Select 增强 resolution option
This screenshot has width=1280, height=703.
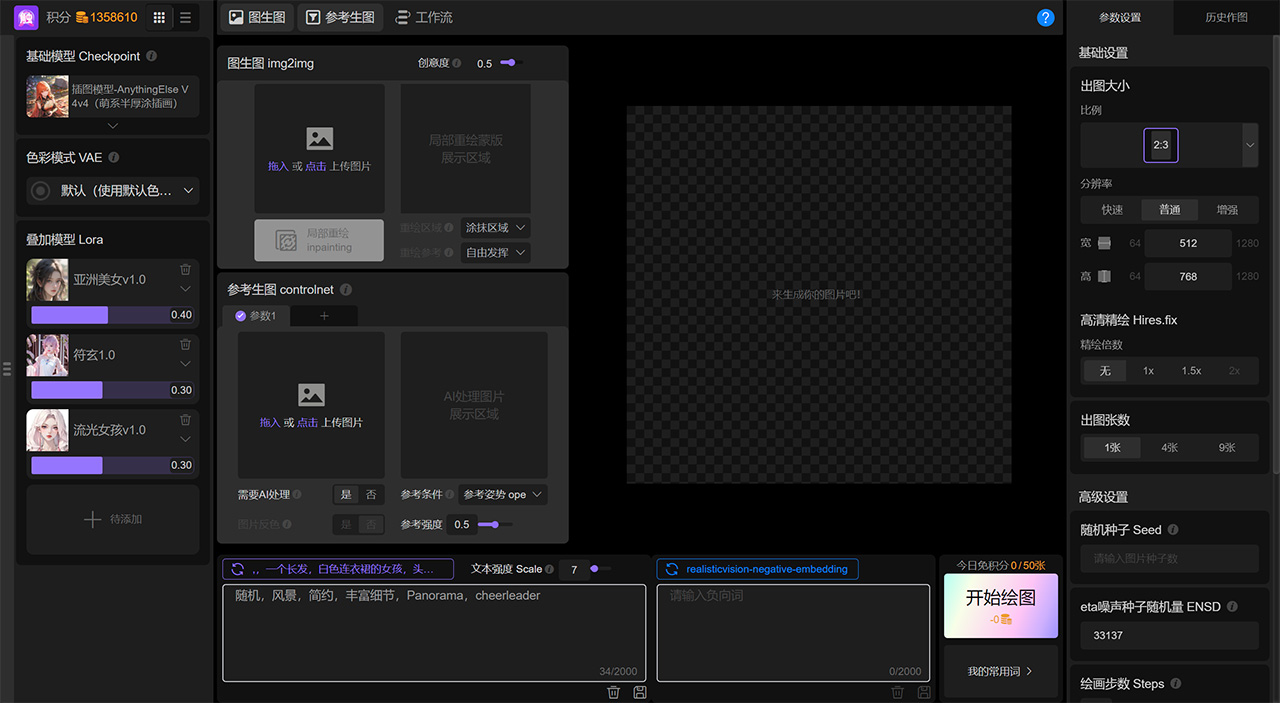(1227, 210)
